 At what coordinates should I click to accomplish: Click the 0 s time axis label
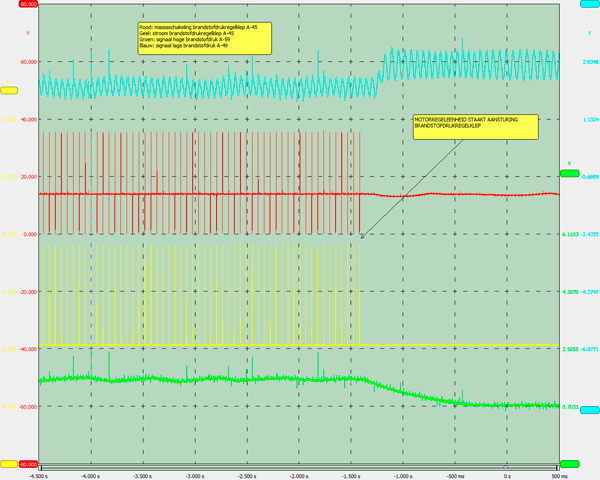tap(507, 476)
